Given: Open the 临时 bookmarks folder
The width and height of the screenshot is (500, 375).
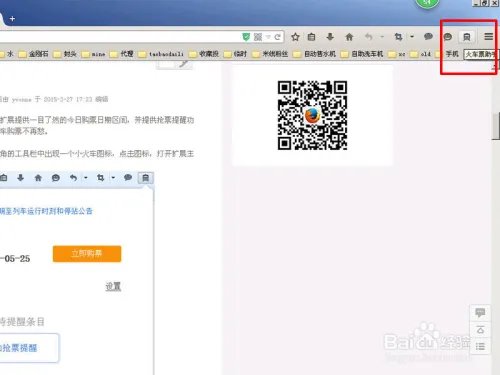Looking at the screenshot, I should [236, 54].
